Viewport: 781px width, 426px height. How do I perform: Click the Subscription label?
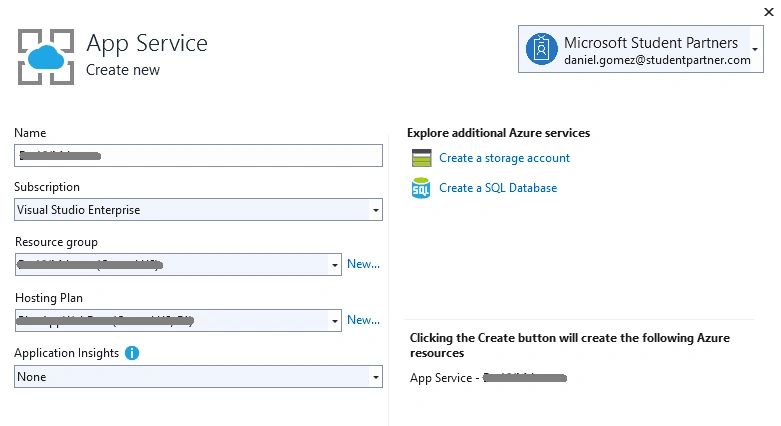click(x=47, y=187)
